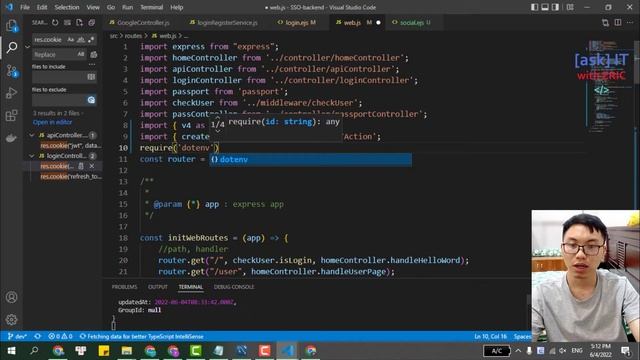640x360 pixels.
Task: Show previous signature in parameter hint
Action: pyautogui.click(x=218, y=118)
